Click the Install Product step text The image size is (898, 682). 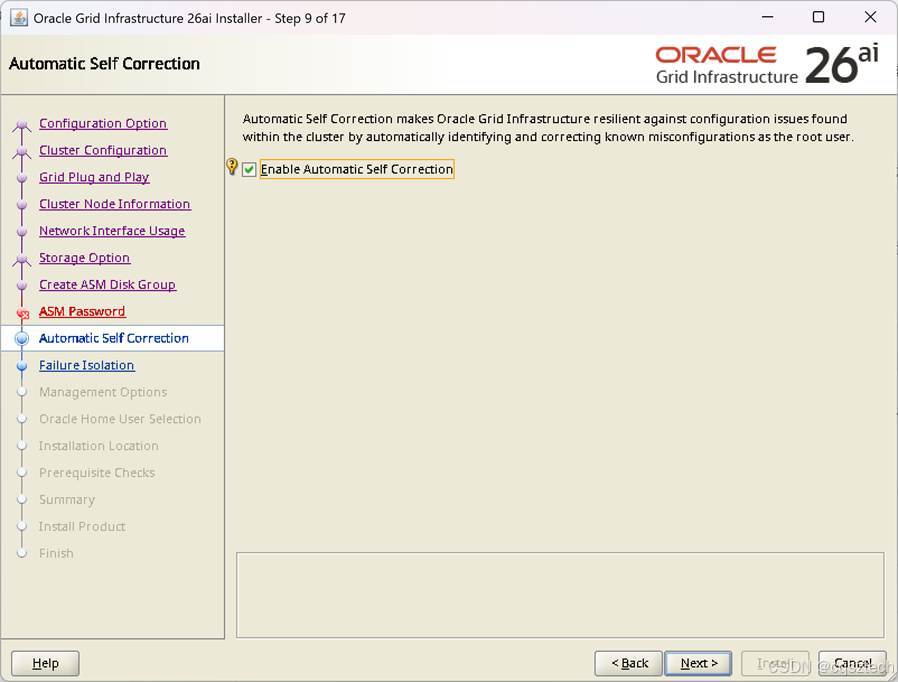(x=82, y=527)
